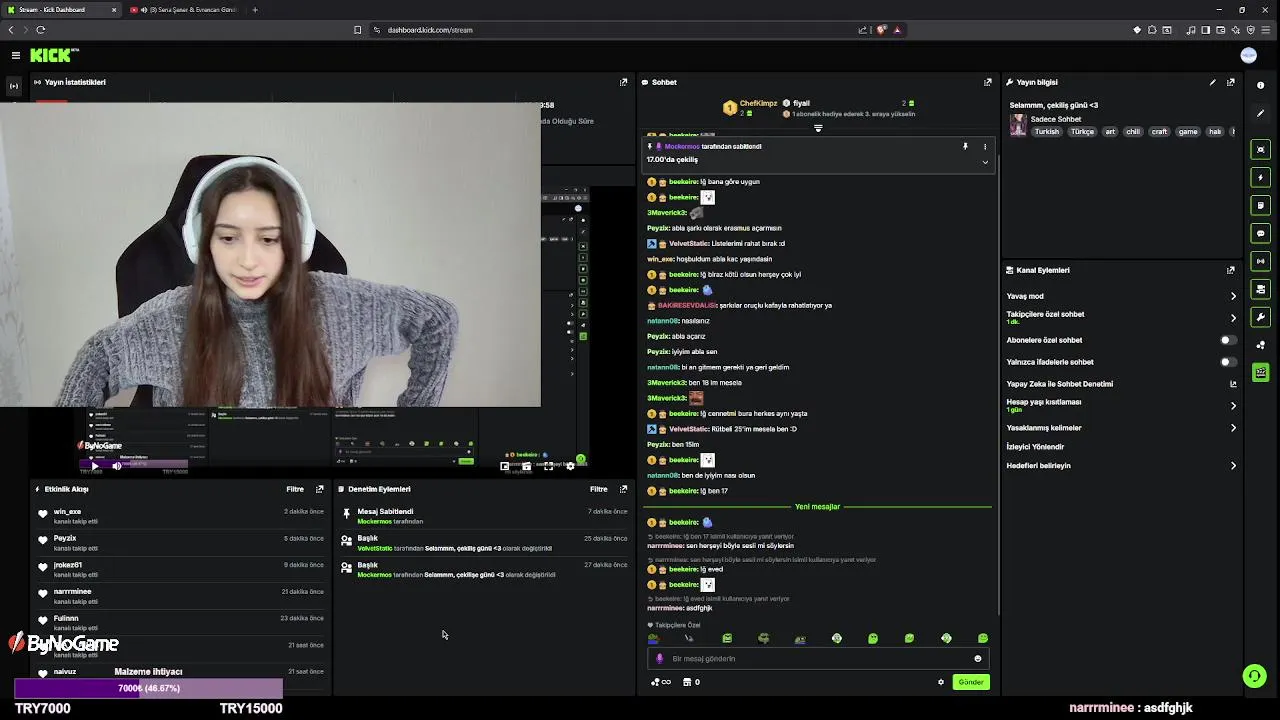
Task: Pop out the Denetim Eylemleri panel
Action: point(623,489)
